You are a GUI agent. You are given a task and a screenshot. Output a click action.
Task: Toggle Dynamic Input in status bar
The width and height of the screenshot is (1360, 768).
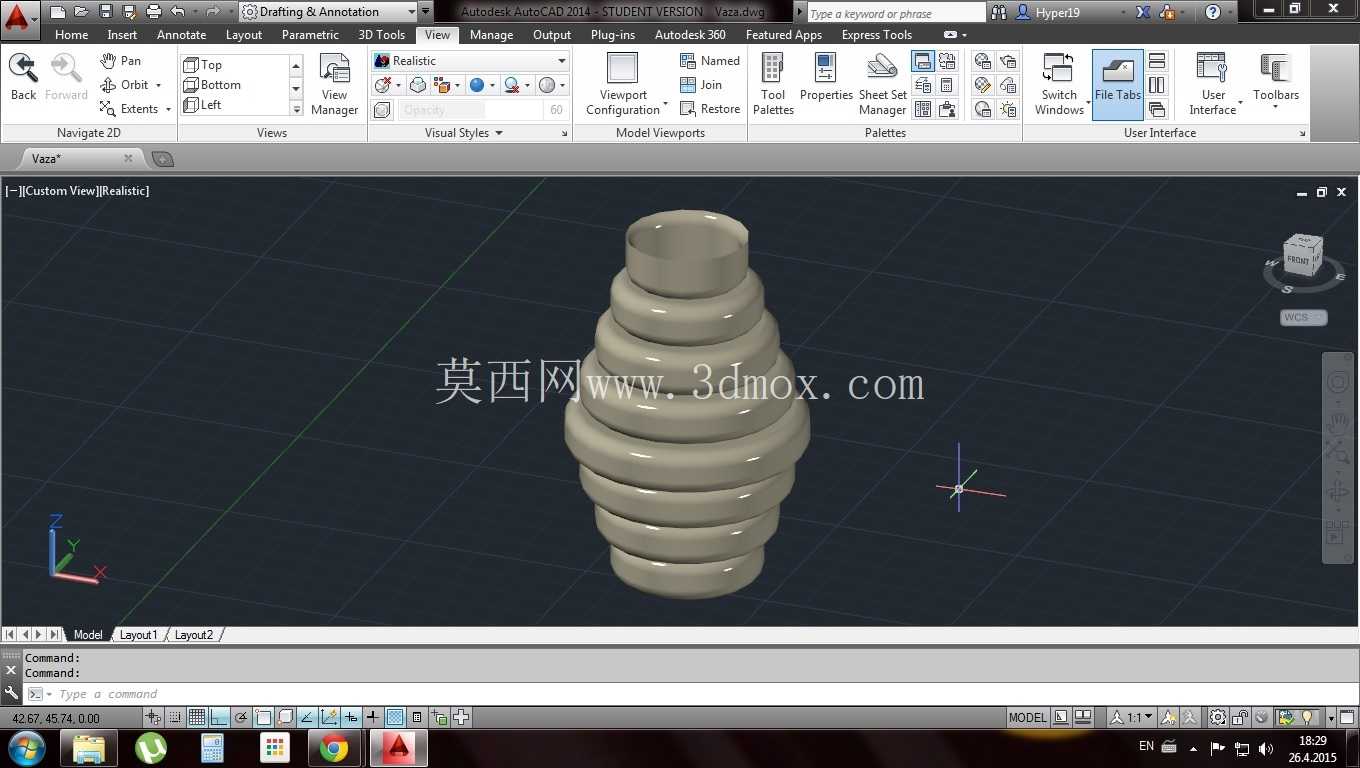[351, 717]
